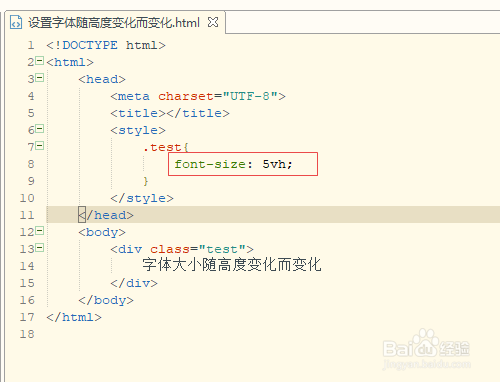The width and height of the screenshot is (500, 382).
Task: Click the closing </div> tag
Action: tap(134, 283)
